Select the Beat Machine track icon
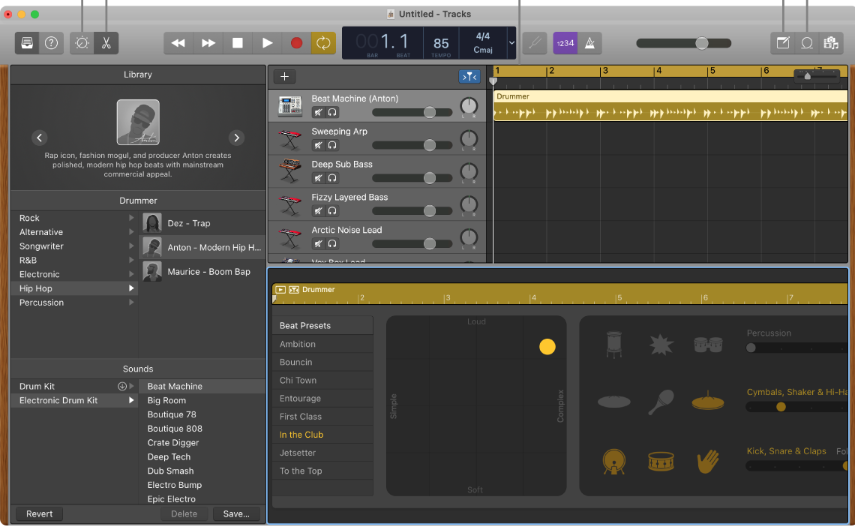855x526 pixels. [290, 106]
